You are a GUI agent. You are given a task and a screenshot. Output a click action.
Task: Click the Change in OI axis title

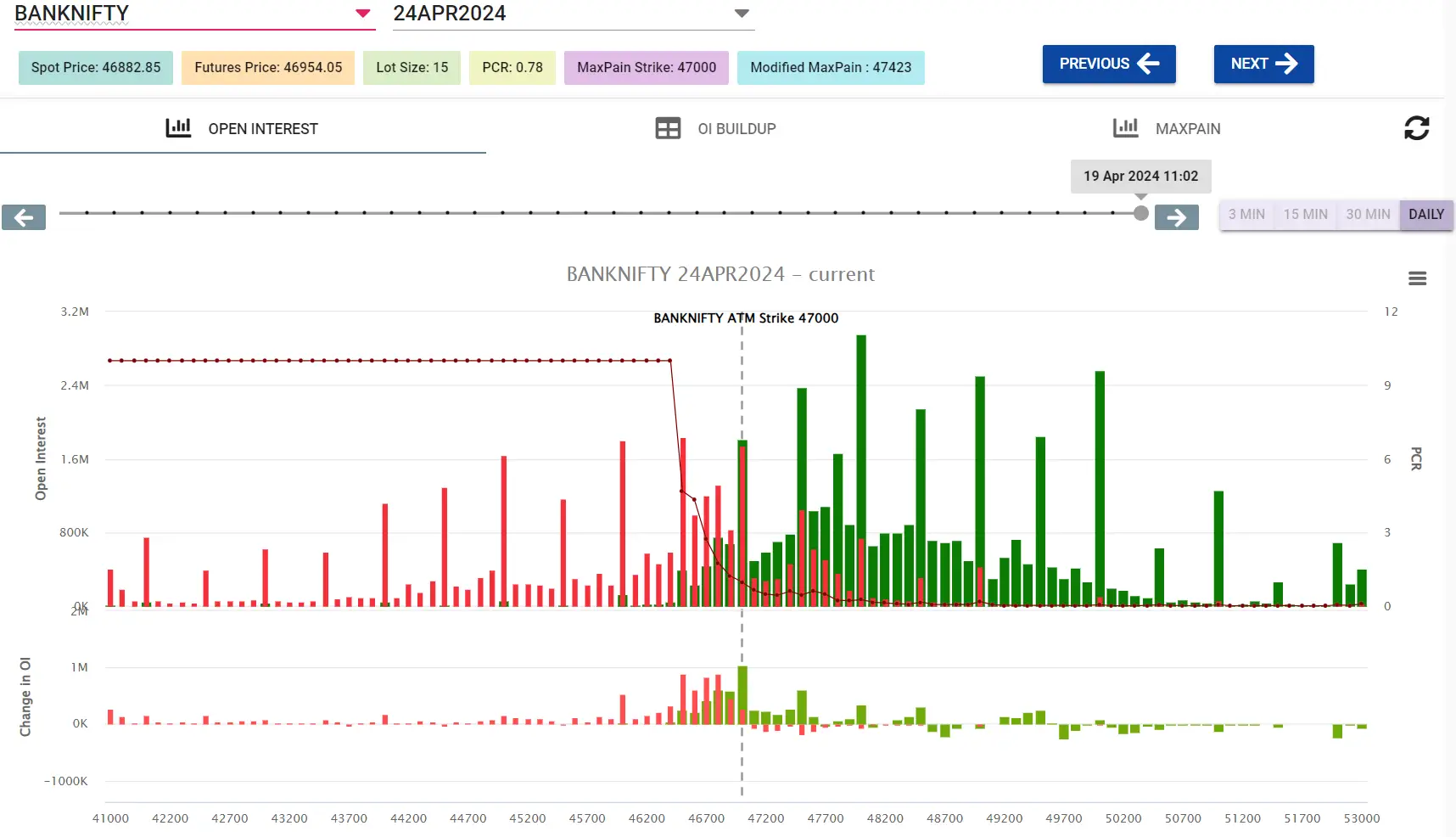coord(25,697)
